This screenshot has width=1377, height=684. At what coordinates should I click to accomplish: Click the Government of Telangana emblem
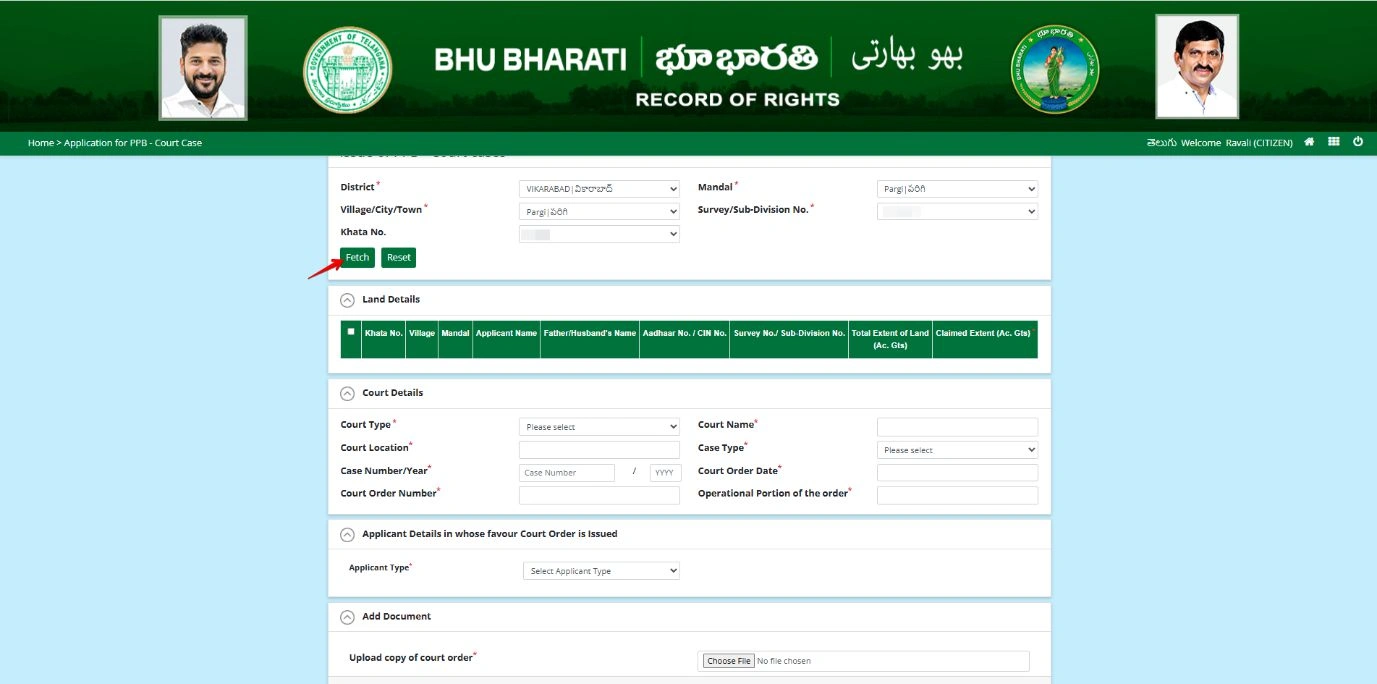pyautogui.click(x=347, y=67)
